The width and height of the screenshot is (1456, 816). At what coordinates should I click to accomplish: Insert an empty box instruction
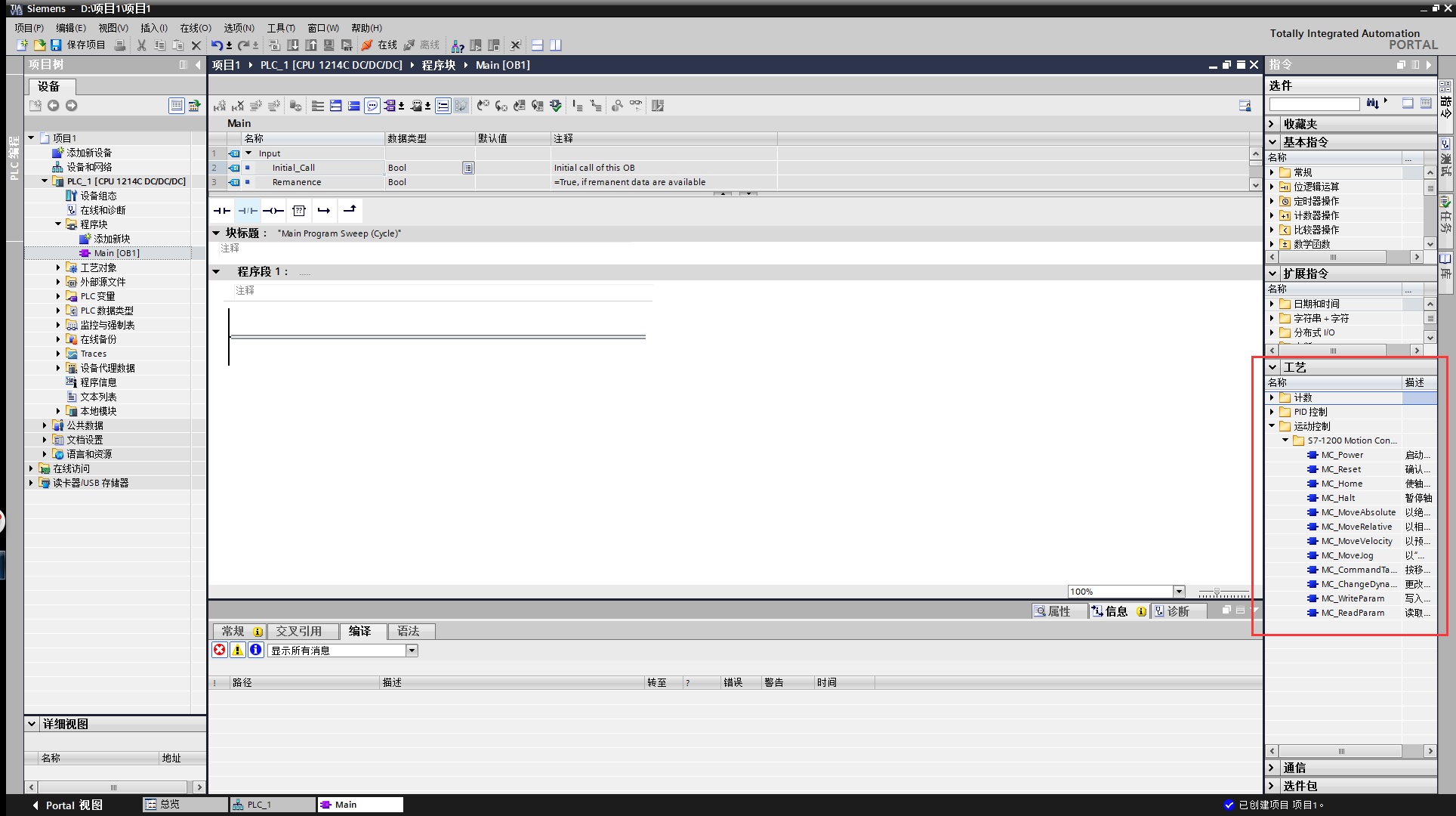point(299,211)
